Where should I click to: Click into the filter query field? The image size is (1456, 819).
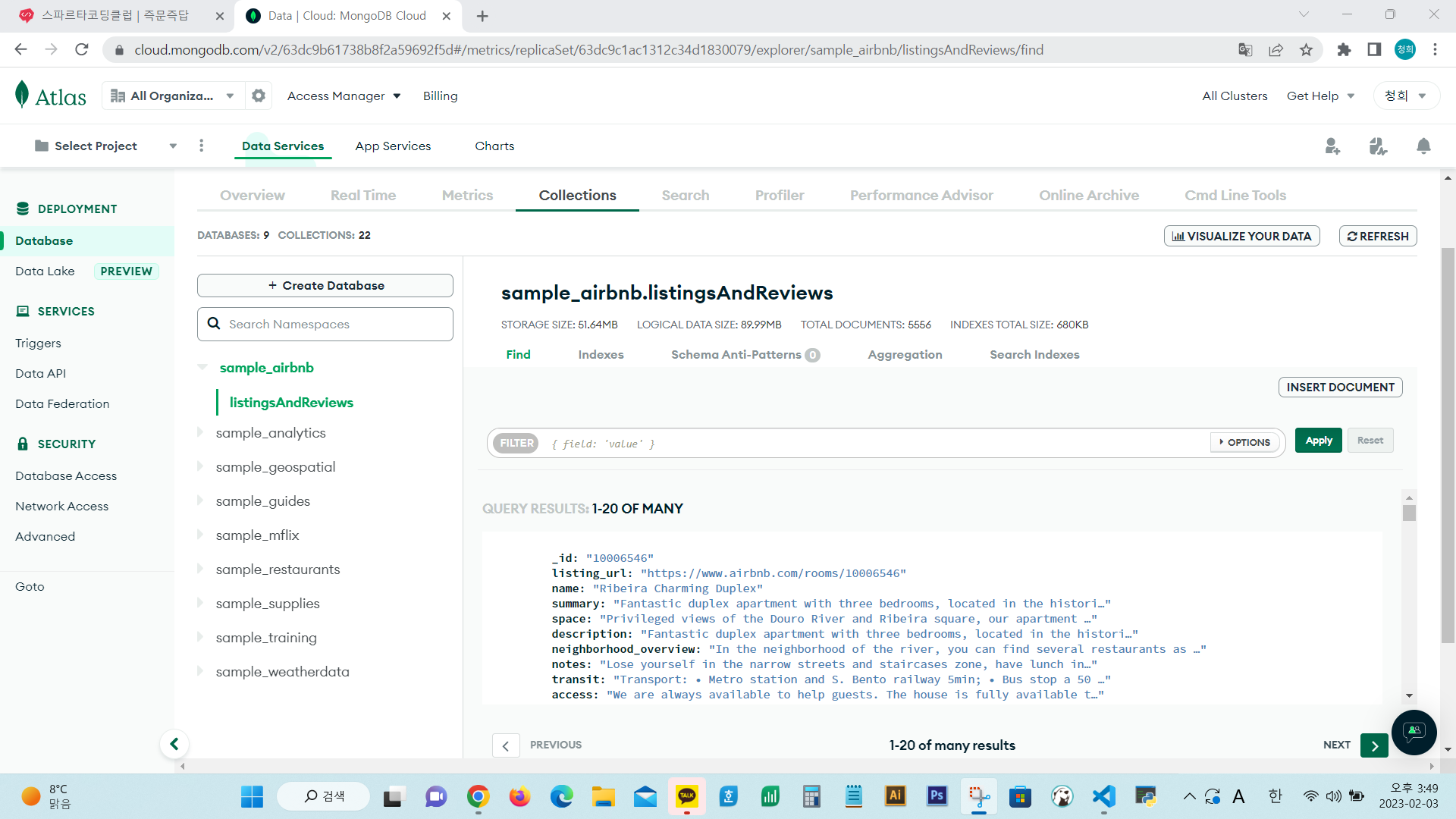876,443
